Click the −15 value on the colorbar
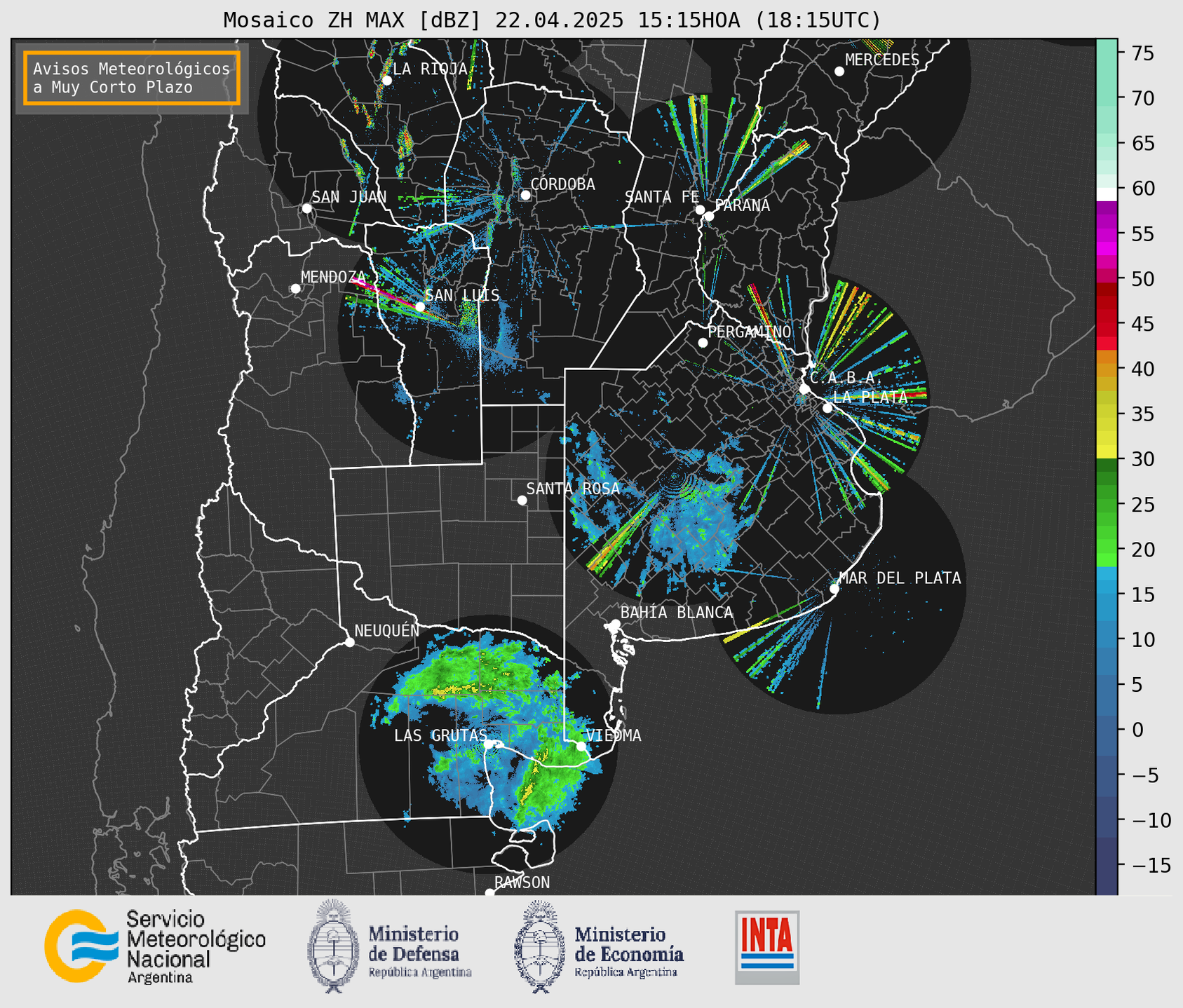 pos(1151,865)
